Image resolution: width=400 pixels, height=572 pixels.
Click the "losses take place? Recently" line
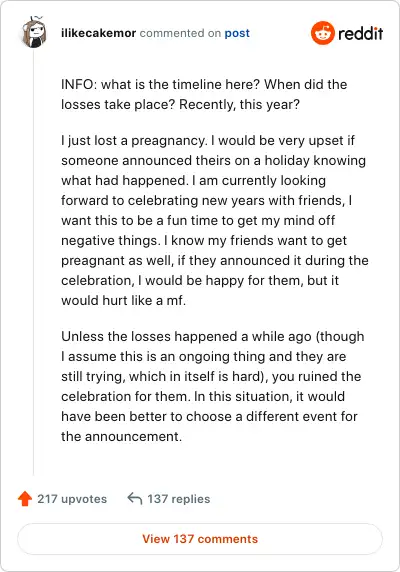tap(180, 104)
